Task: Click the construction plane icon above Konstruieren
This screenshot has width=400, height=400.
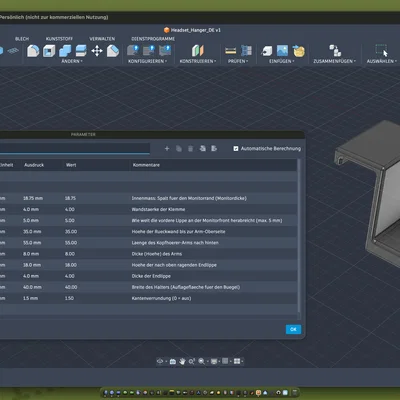Action: tap(198, 51)
